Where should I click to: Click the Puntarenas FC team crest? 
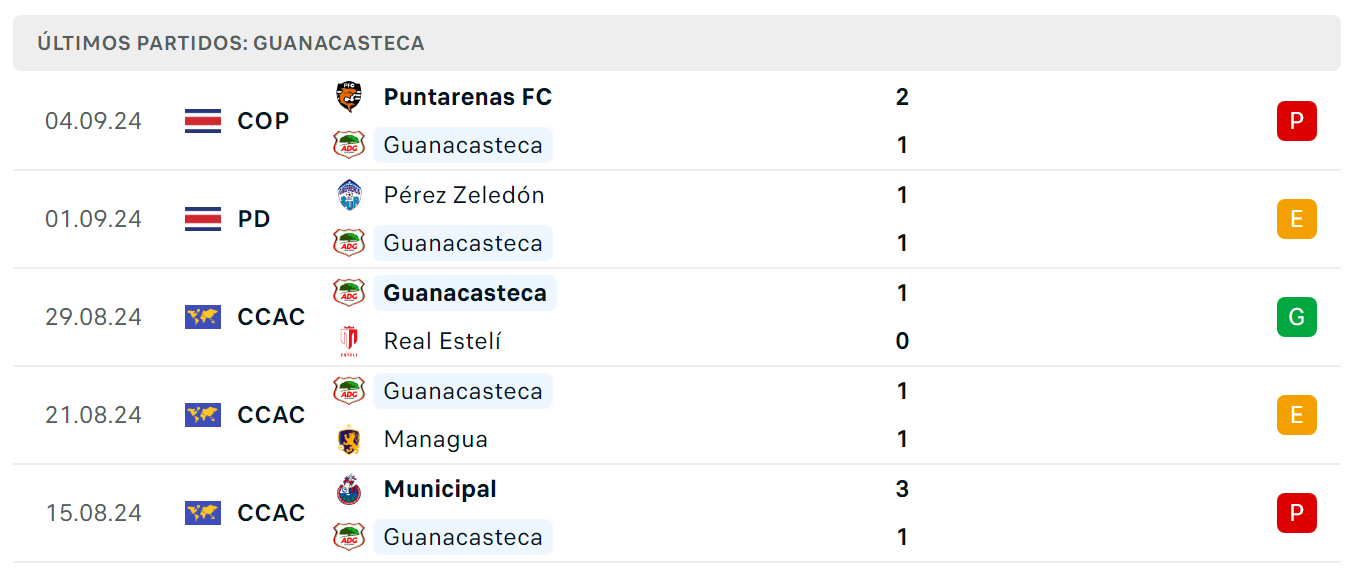349,97
